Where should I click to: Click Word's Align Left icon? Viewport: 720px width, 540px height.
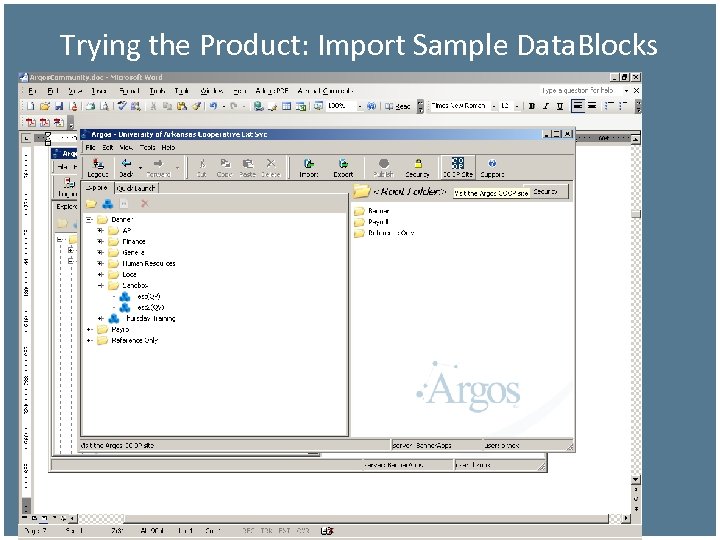pyautogui.click(x=578, y=106)
